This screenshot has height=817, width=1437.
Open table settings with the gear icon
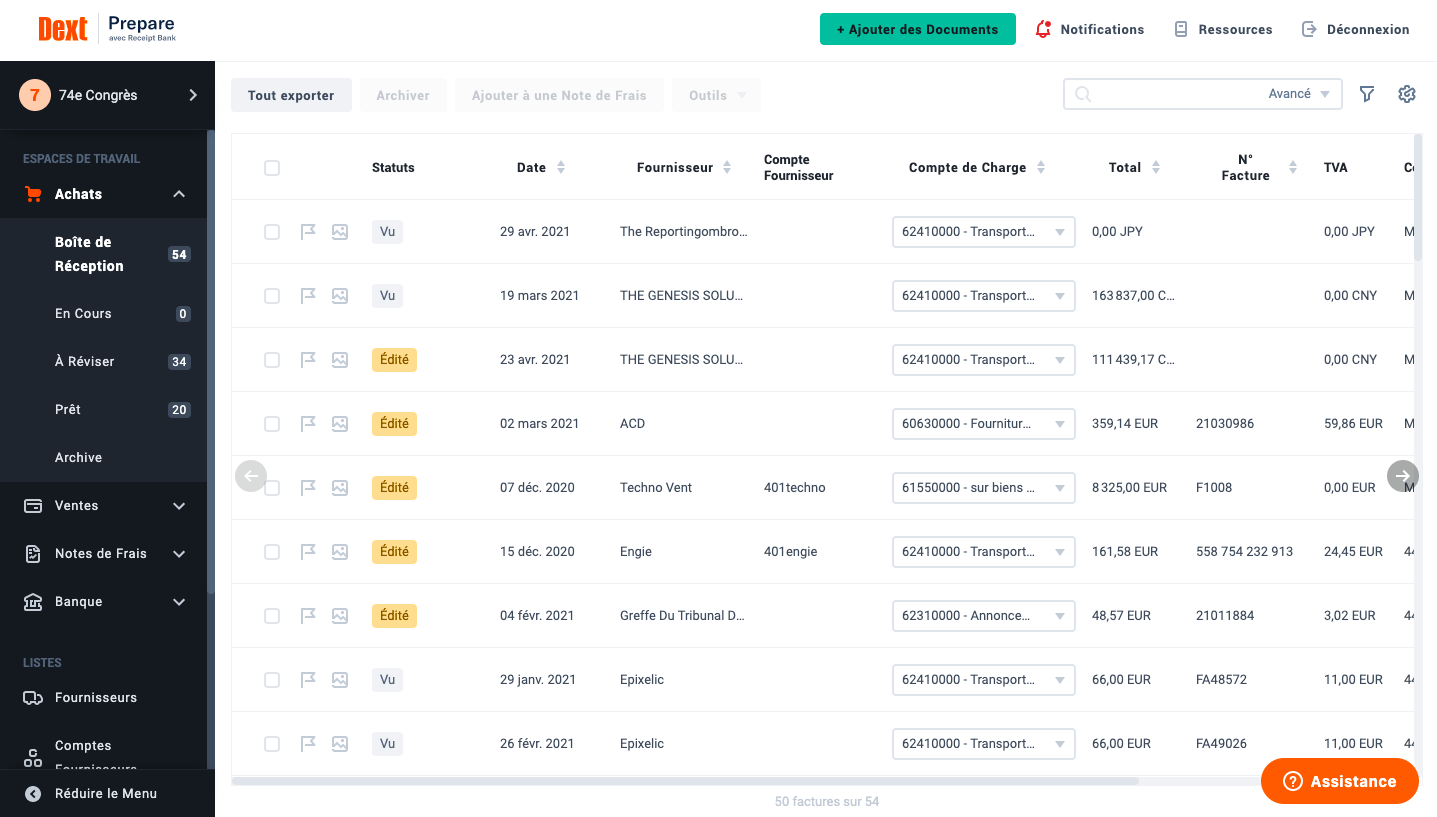pyautogui.click(x=1407, y=93)
